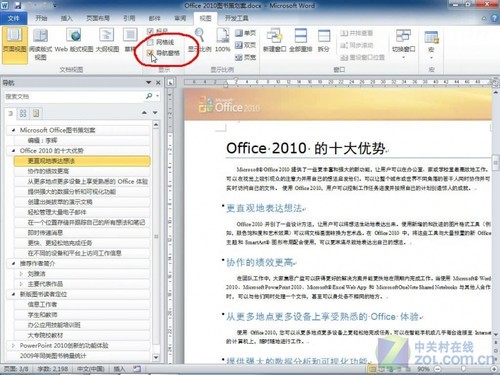Jump to 协作的绩效更高 in navigation pane
Screen dimensions: 500x375
point(82,171)
